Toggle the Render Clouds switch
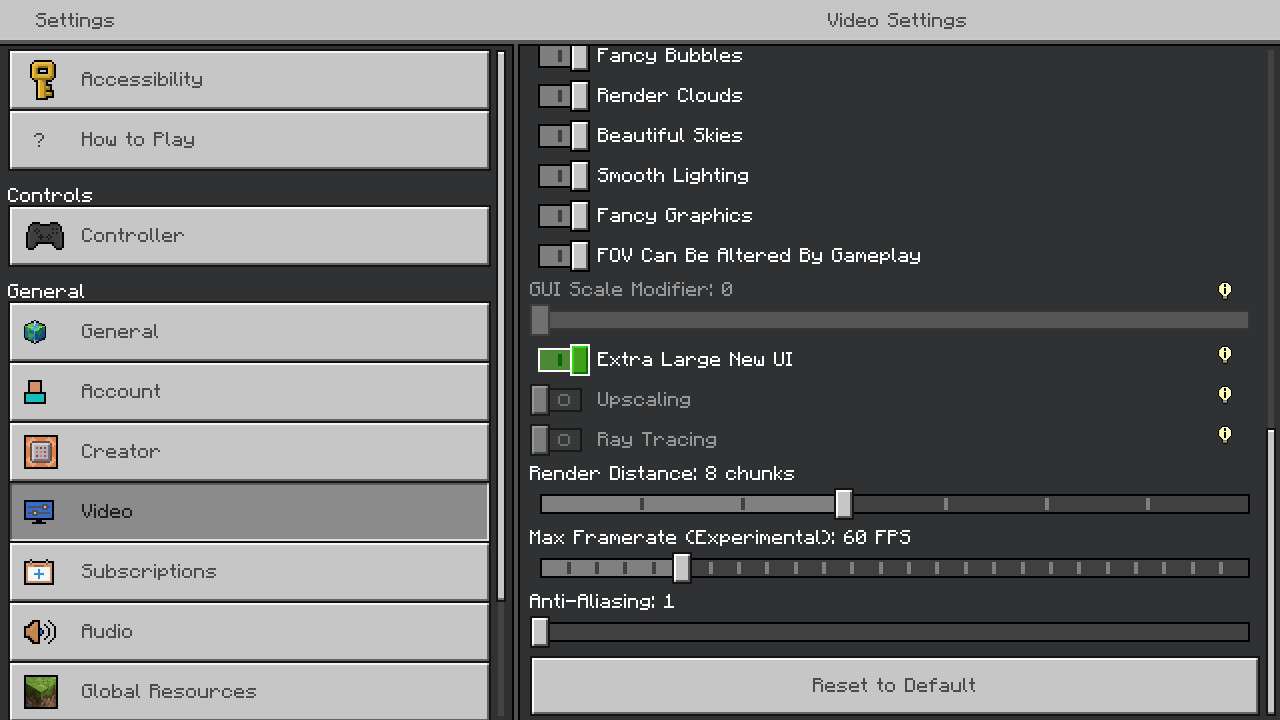The image size is (1280, 720). [563, 96]
